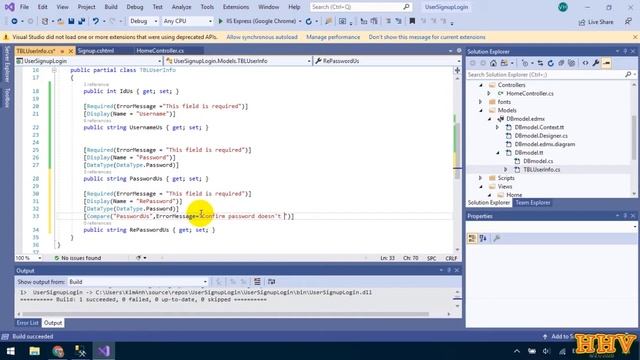Image resolution: width=640 pixels, height=360 pixels.
Task: Toggle Alphabetical sort in Properties panel
Action: tap(483, 238)
